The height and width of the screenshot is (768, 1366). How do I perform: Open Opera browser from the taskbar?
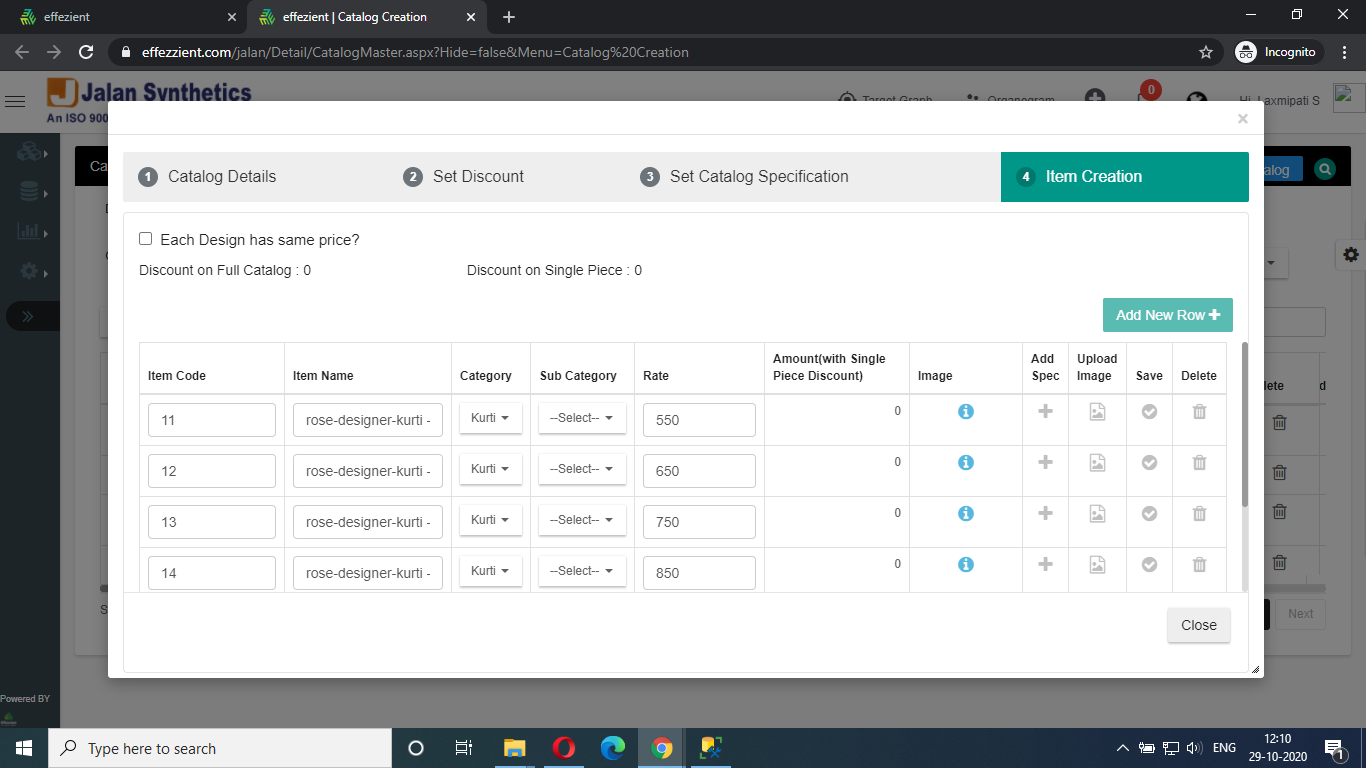[563, 748]
